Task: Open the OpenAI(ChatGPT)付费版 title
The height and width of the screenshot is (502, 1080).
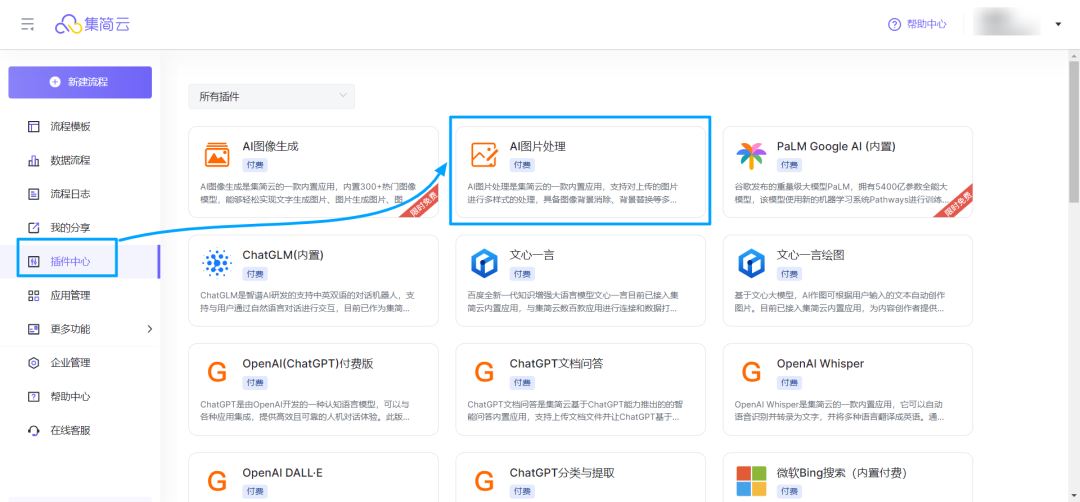Action: (308, 364)
